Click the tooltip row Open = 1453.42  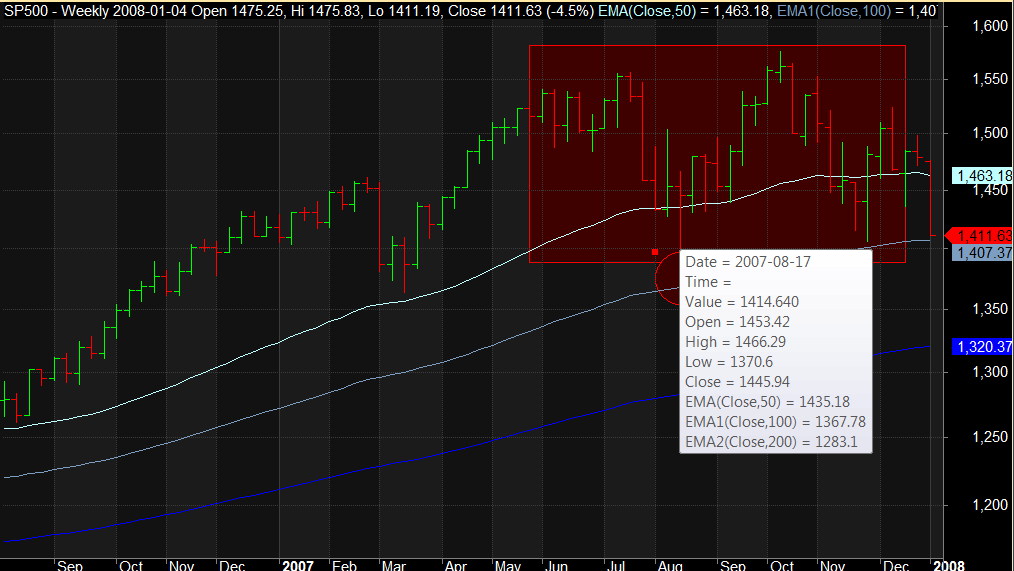[x=737, y=322]
